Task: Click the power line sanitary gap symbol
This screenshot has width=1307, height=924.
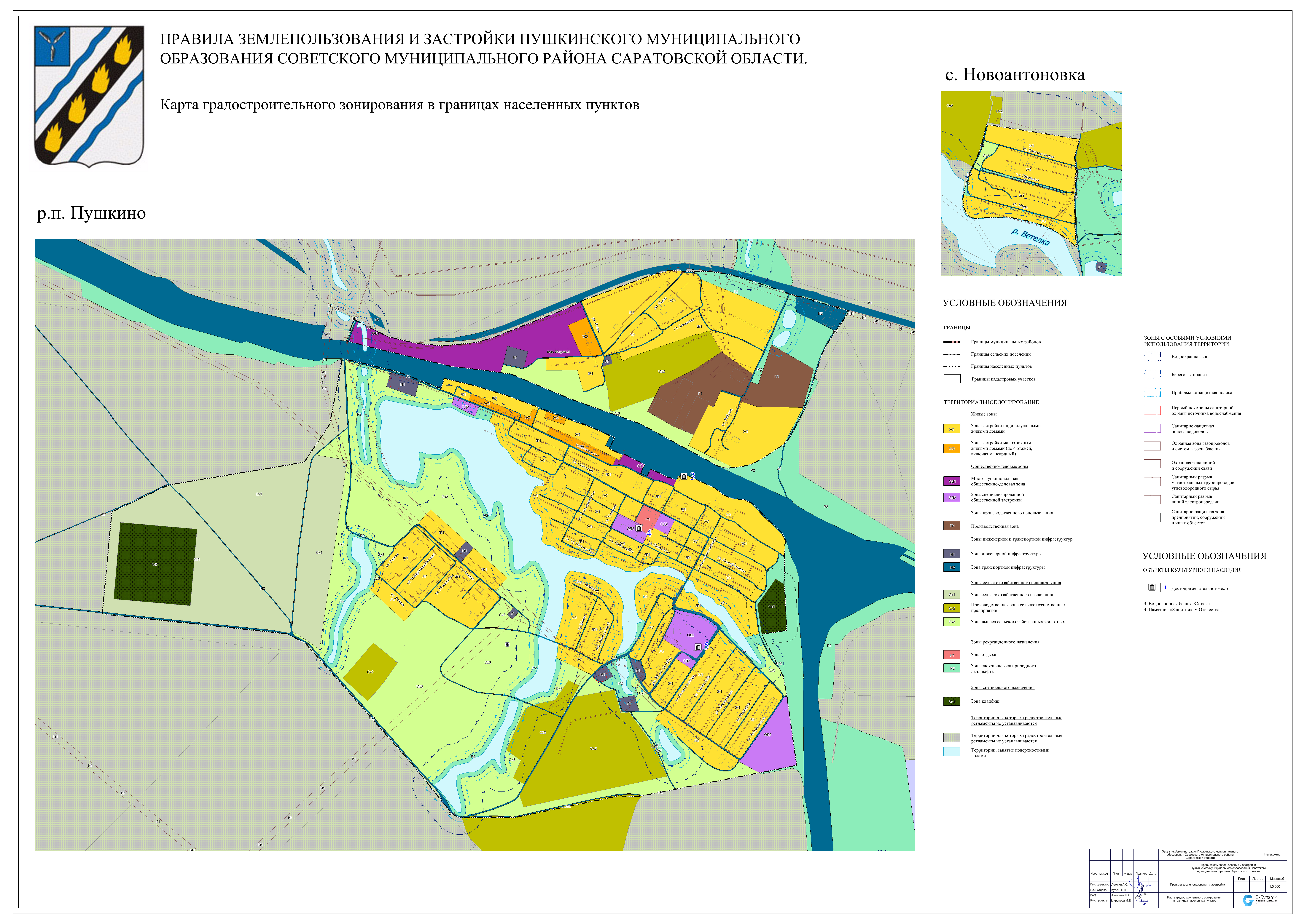Action: tap(1152, 500)
